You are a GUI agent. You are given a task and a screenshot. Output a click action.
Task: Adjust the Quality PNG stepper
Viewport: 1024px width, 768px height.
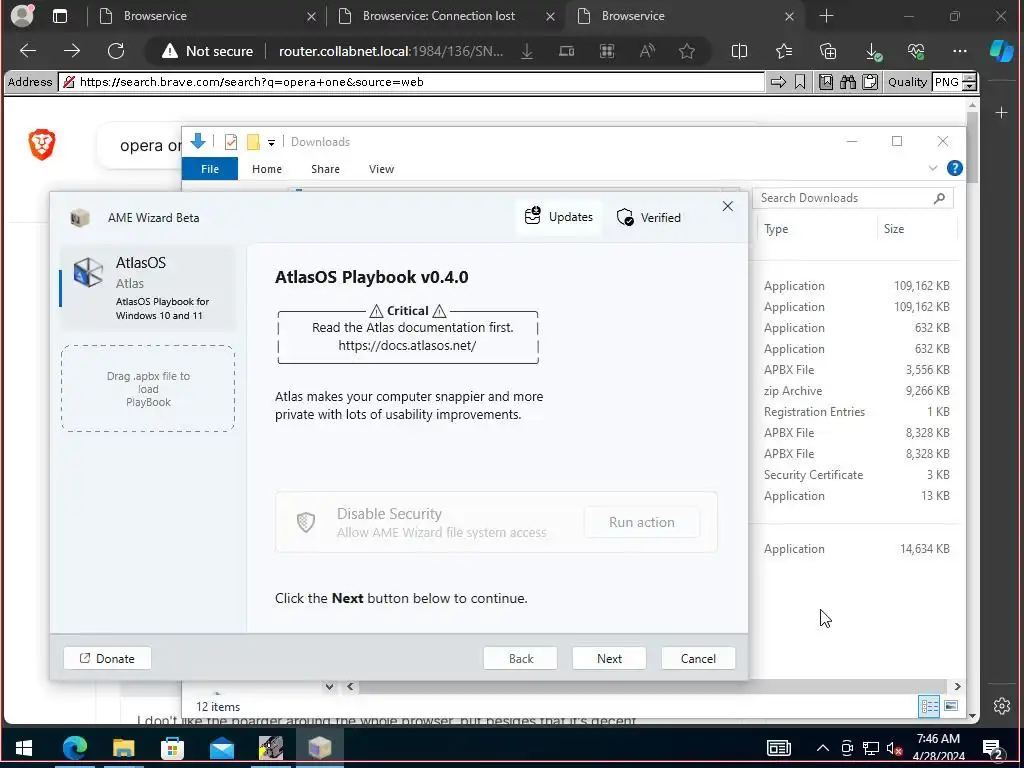(x=970, y=82)
